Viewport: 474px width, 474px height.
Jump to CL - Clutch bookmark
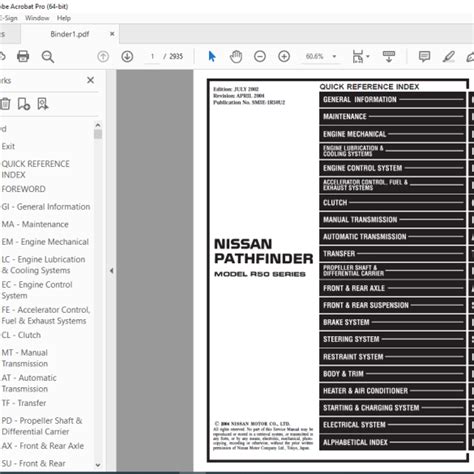pos(21,335)
